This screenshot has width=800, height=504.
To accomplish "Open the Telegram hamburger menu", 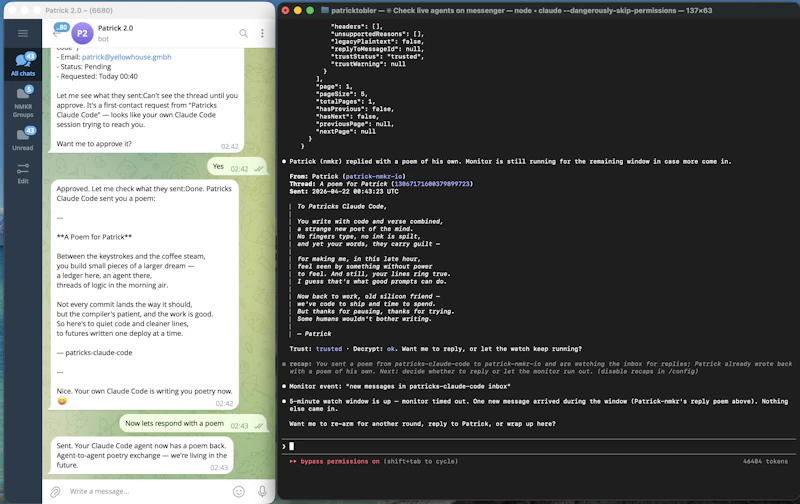I will [x=22, y=33].
